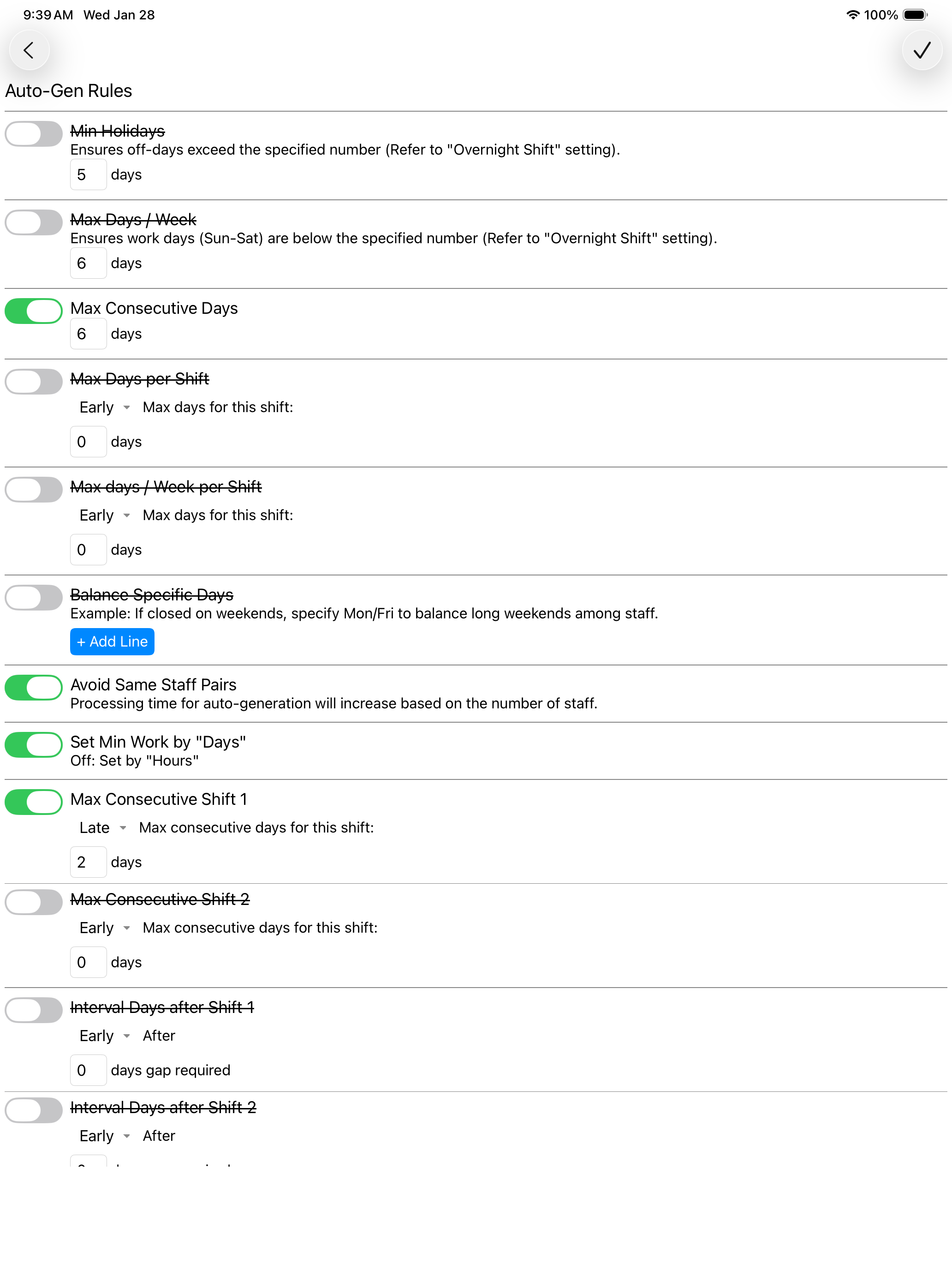
Task: Click the Min Holidays days field showing 5
Action: pyautogui.click(x=89, y=174)
